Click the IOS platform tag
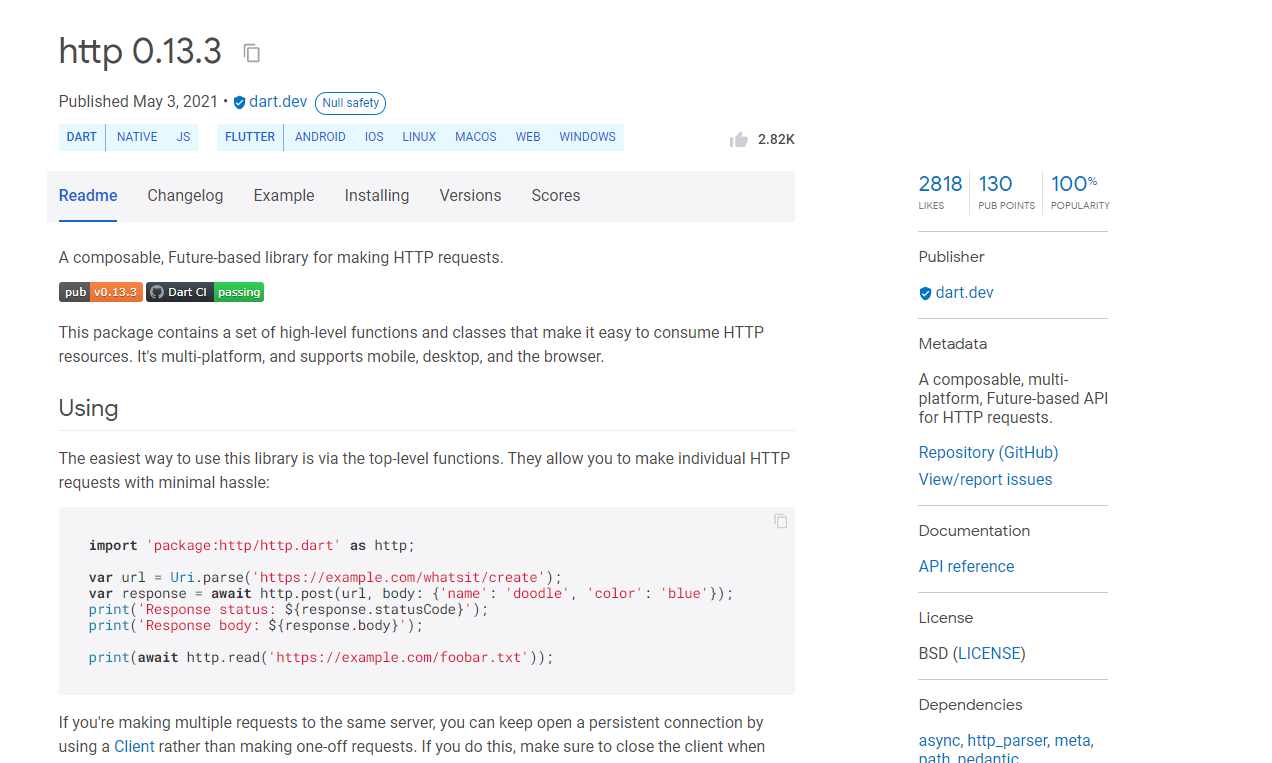1272x763 pixels. [374, 137]
